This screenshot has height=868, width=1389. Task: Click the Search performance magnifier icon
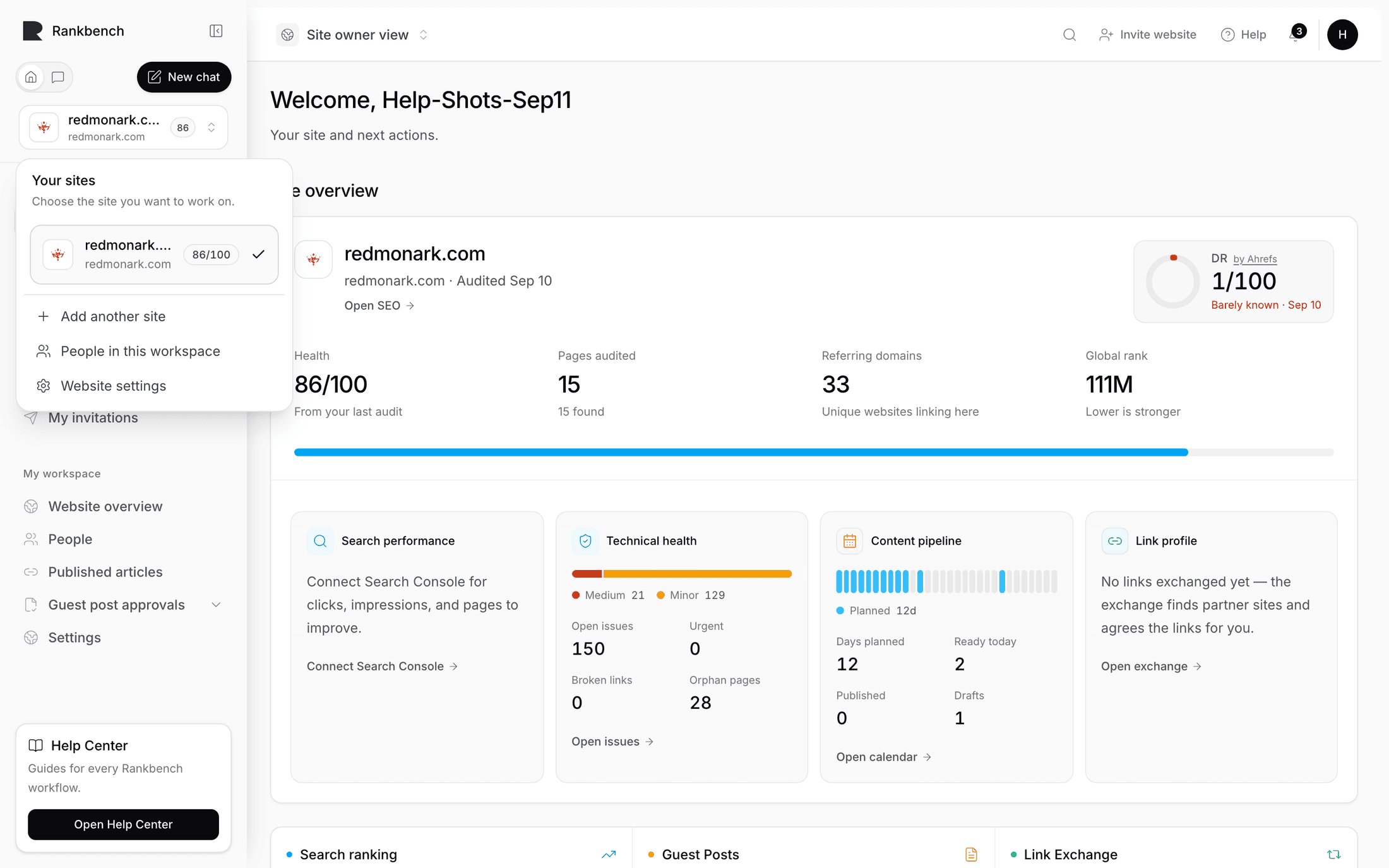[320, 541]
